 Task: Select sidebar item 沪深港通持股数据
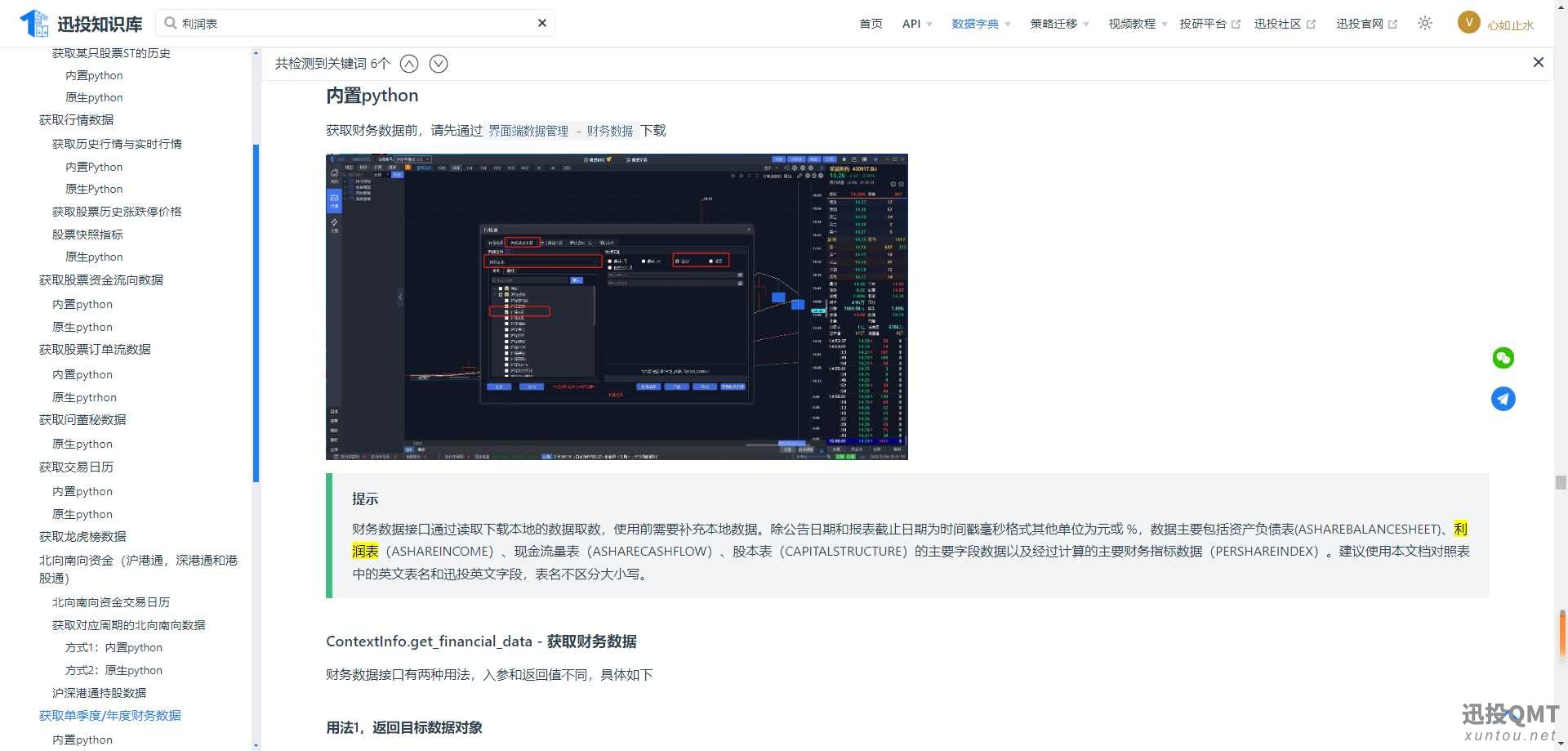coord(99,693)
